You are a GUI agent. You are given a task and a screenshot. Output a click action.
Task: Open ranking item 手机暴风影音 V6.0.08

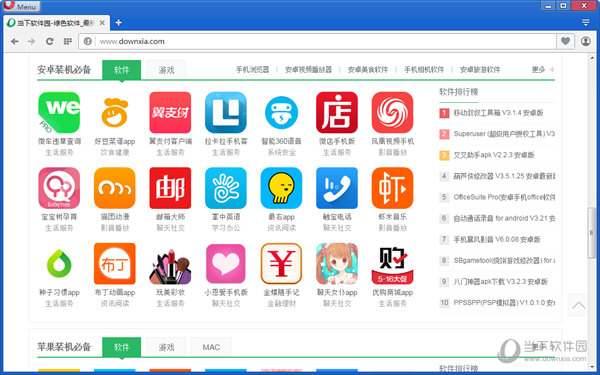pos(497,239)
